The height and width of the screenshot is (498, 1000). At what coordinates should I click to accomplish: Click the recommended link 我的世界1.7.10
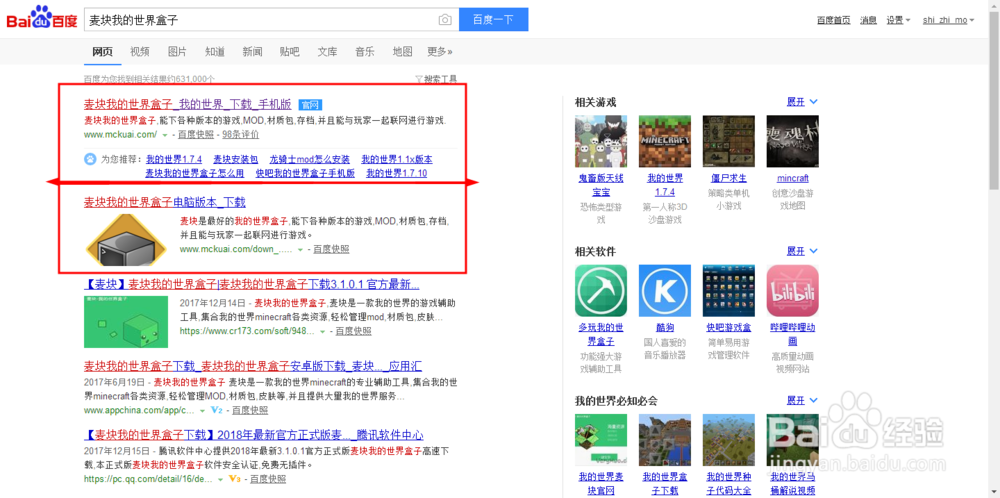click(397, 173)
